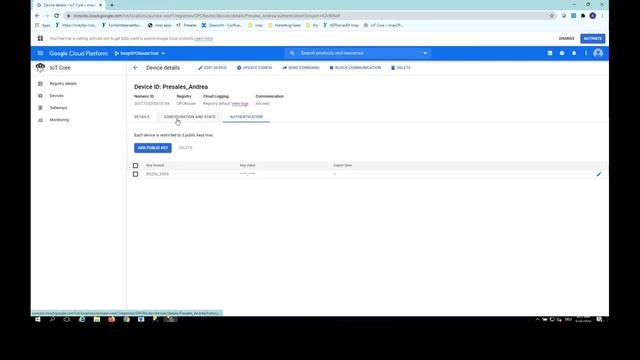Open File Explorer from the taskbar

click(x=97, y=320)
